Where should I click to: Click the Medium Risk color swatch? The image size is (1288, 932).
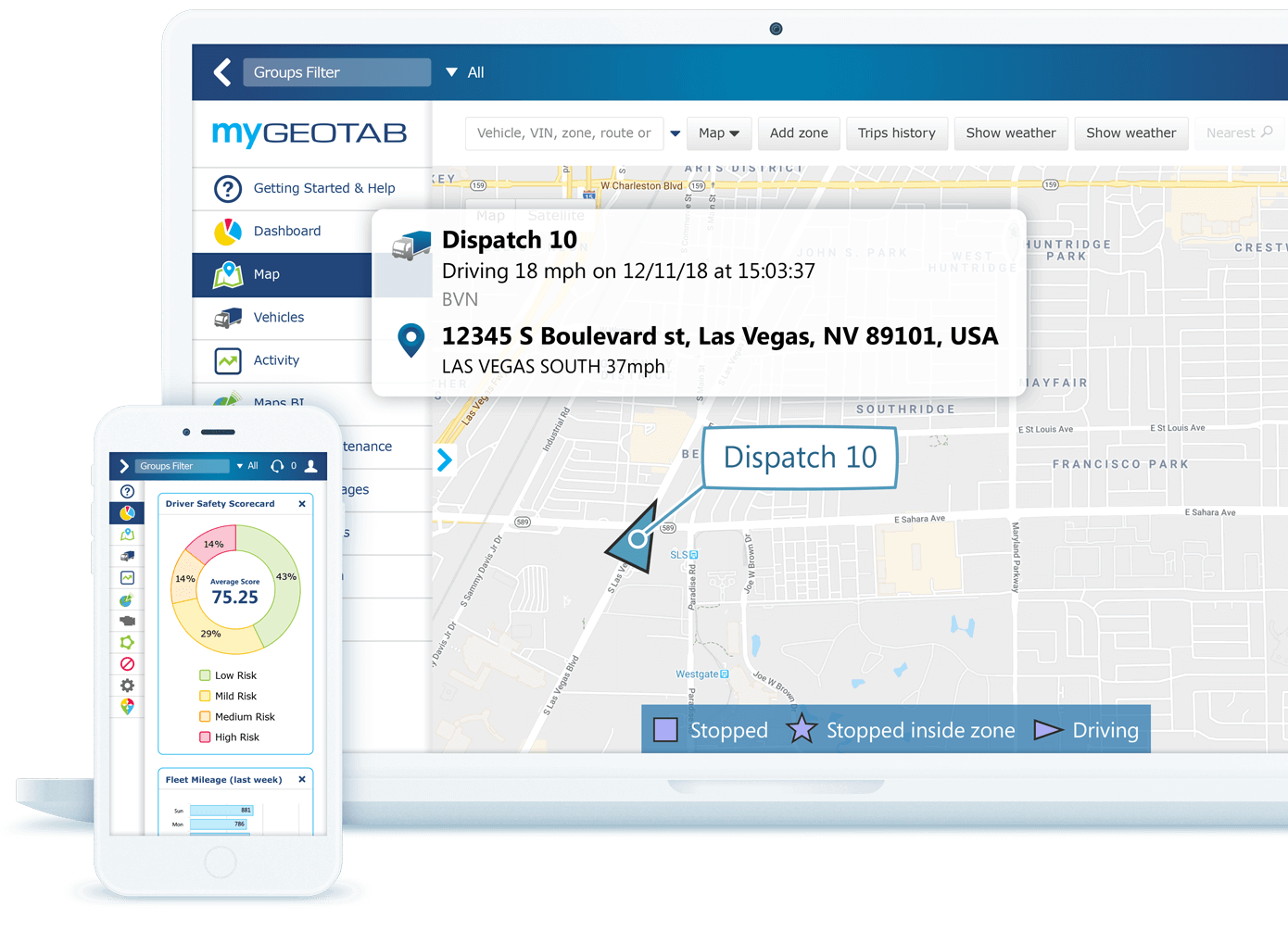[204, 716]
